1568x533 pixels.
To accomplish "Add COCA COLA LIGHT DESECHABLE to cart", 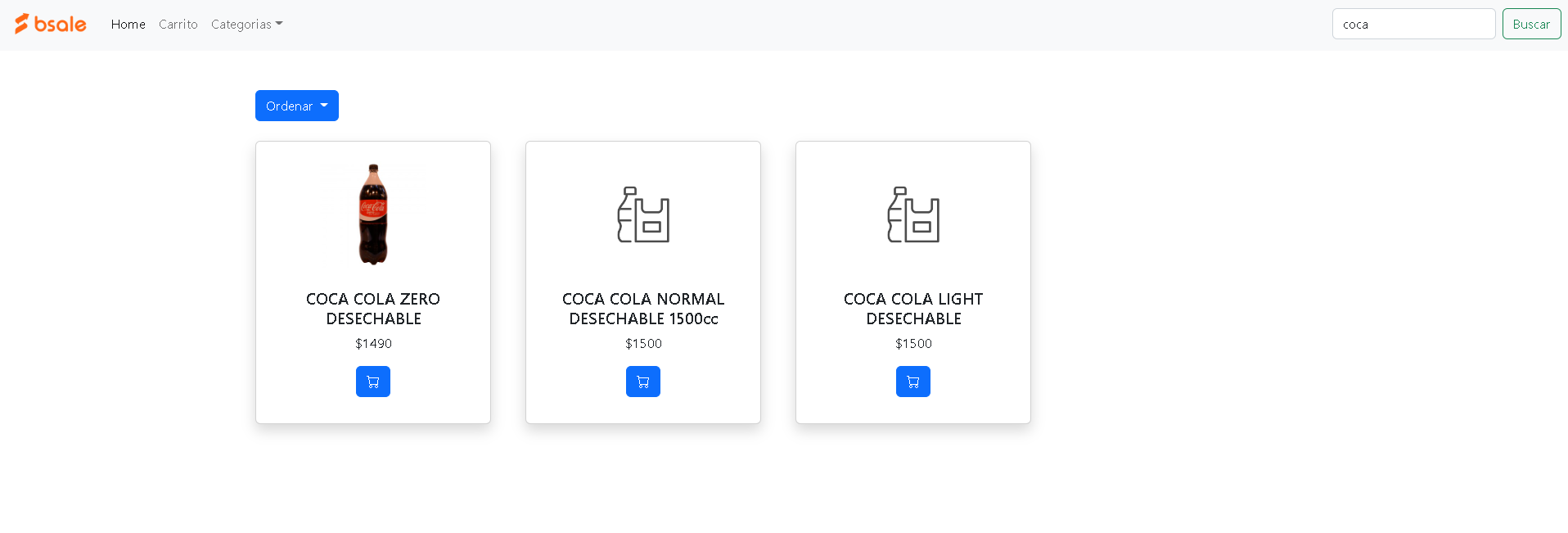I will pos(912,381).
